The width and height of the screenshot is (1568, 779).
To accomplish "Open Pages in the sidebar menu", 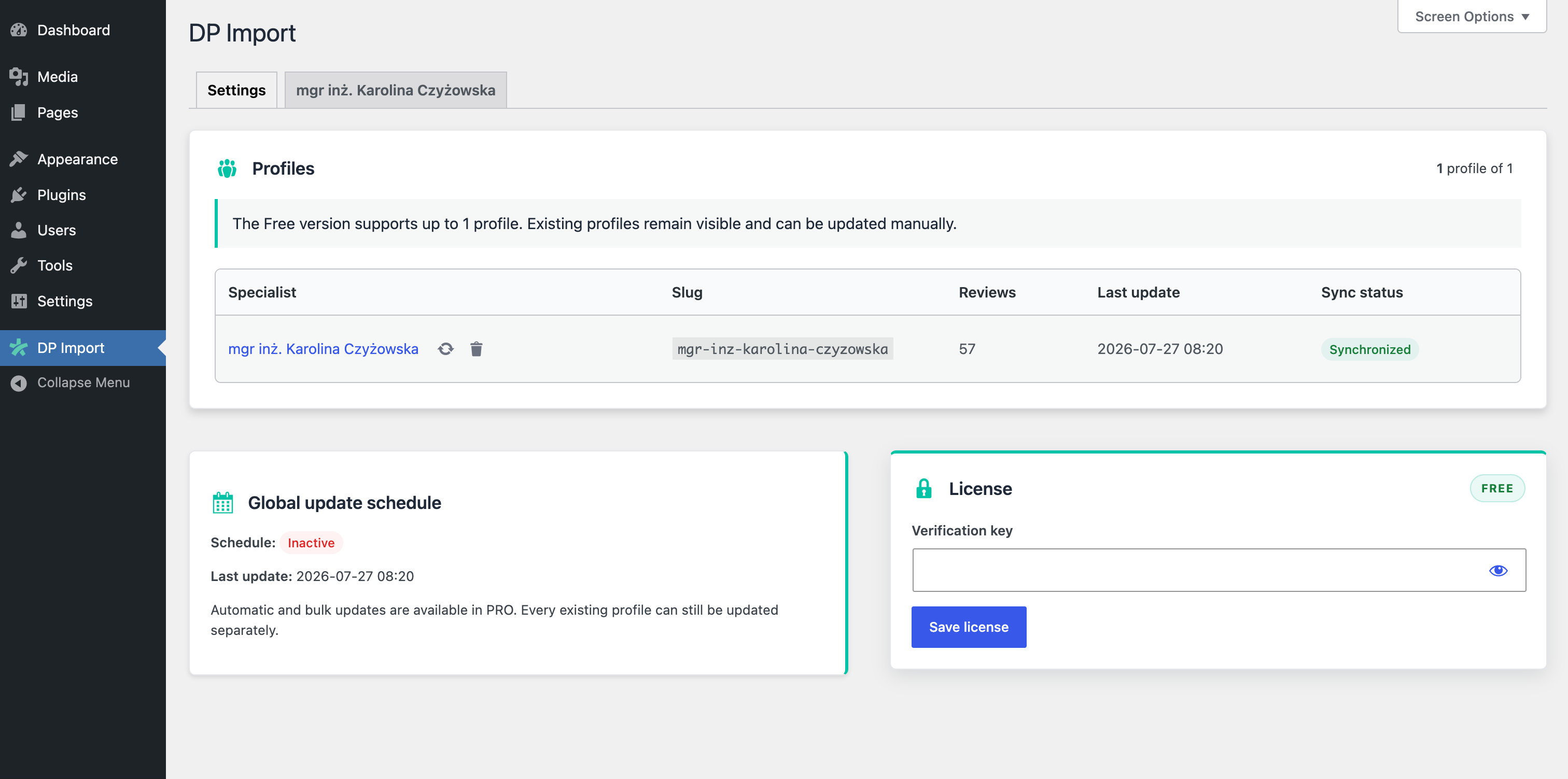I will coord(57,112).
